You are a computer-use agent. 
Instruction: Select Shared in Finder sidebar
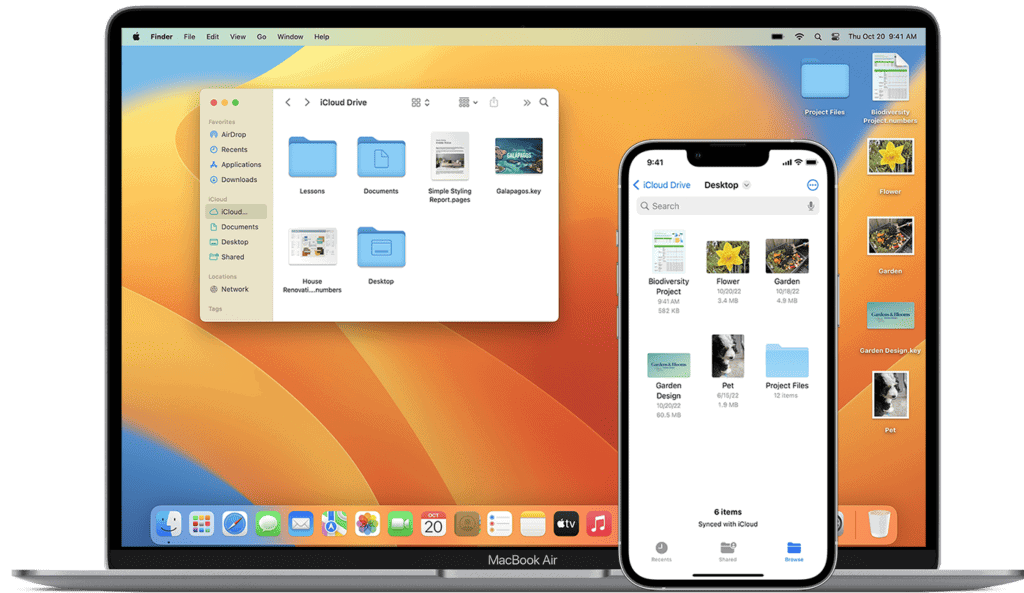click(x=232, y=257)
